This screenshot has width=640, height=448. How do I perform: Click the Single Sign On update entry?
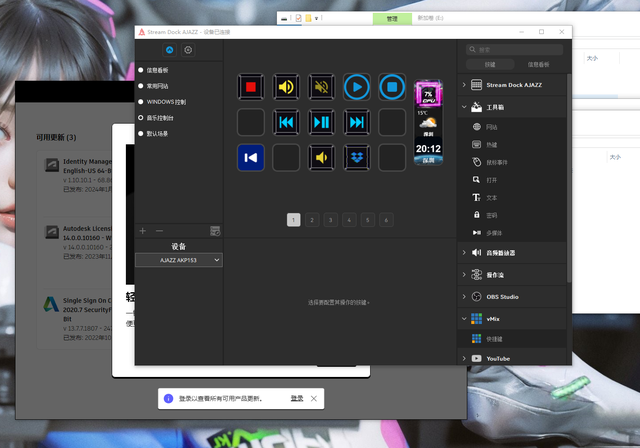tap(78, 319)
